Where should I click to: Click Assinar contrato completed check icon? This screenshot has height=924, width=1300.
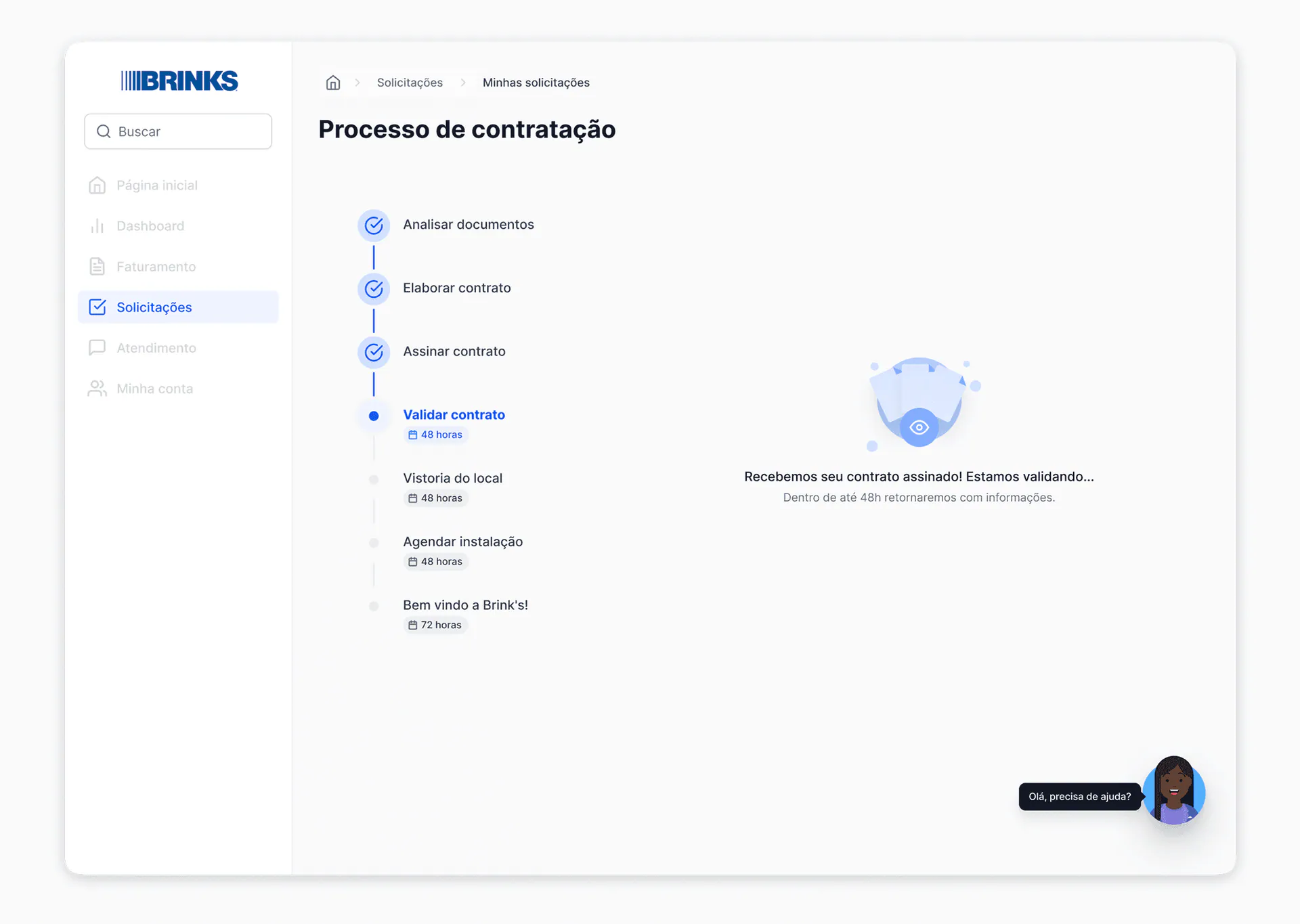(x=374, y=353)
